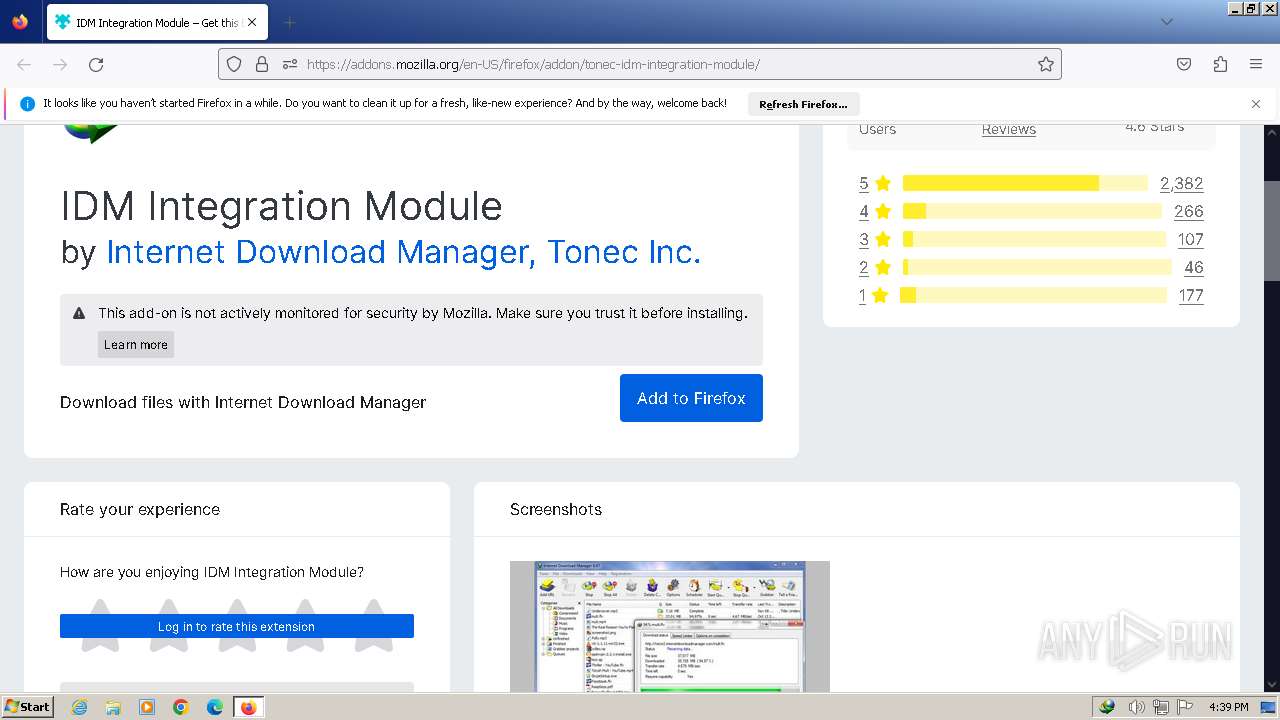Screen dimensions: 1280x720
Task: Open the Reviews link
Action: pyautogui.click(x=1008, y=129)
